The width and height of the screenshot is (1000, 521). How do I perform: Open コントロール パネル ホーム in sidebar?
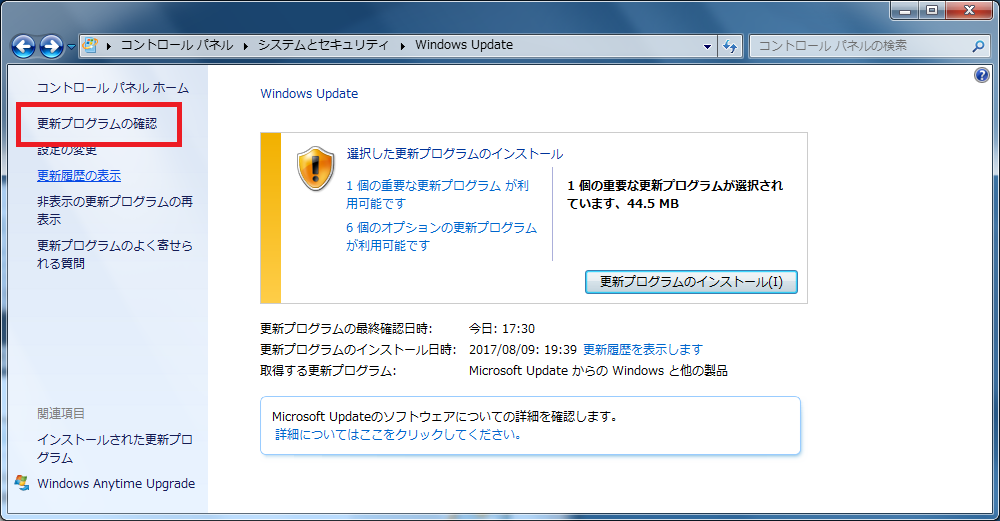pyautogui.click(x=112, y=88)
